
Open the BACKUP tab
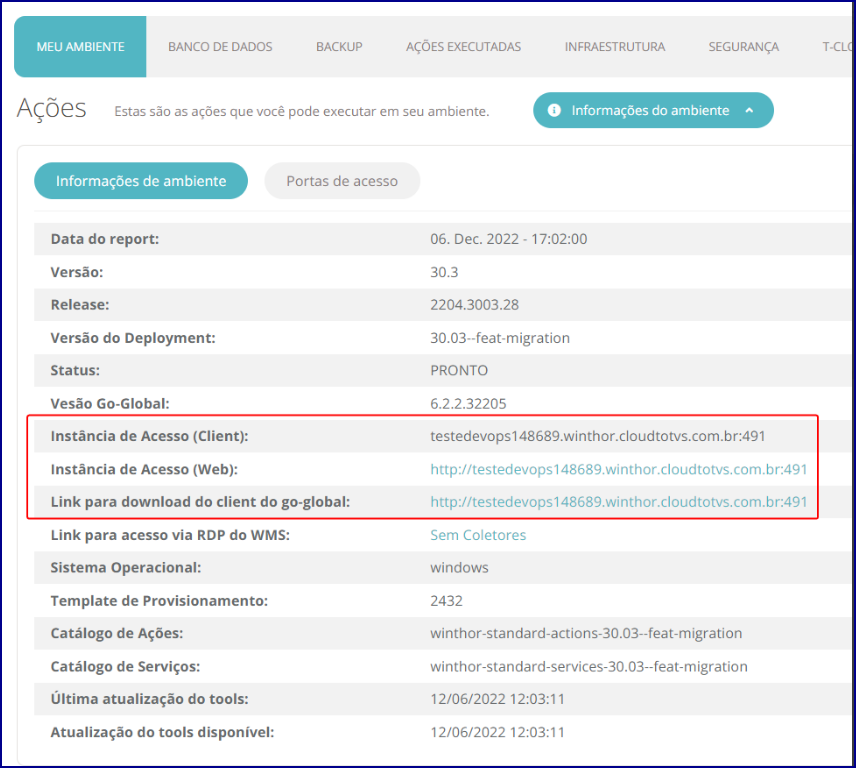[x=339, y=47]
